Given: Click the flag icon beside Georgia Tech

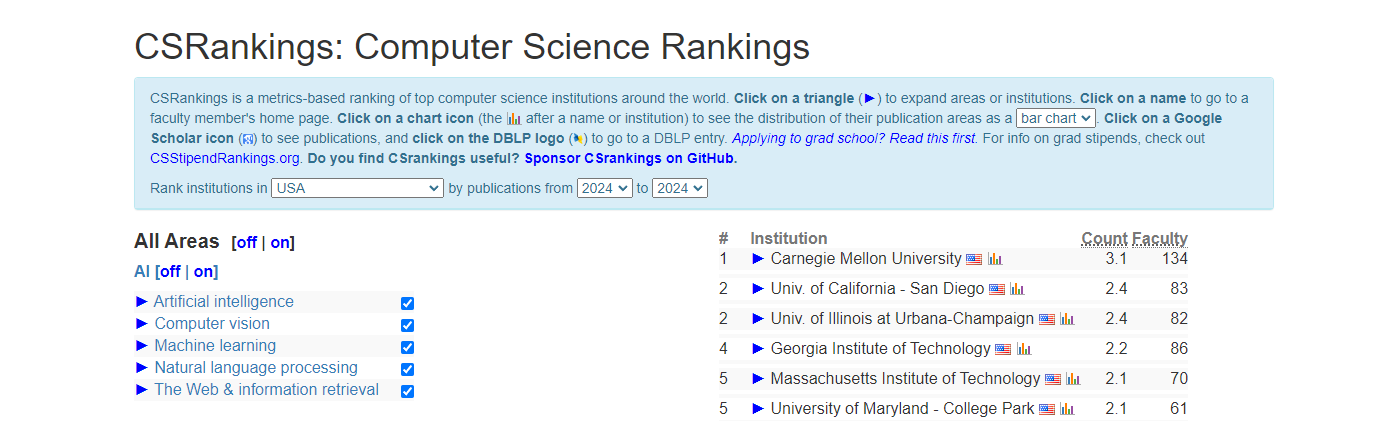Looking at the screenshot, I should (x=1003, y=349).
